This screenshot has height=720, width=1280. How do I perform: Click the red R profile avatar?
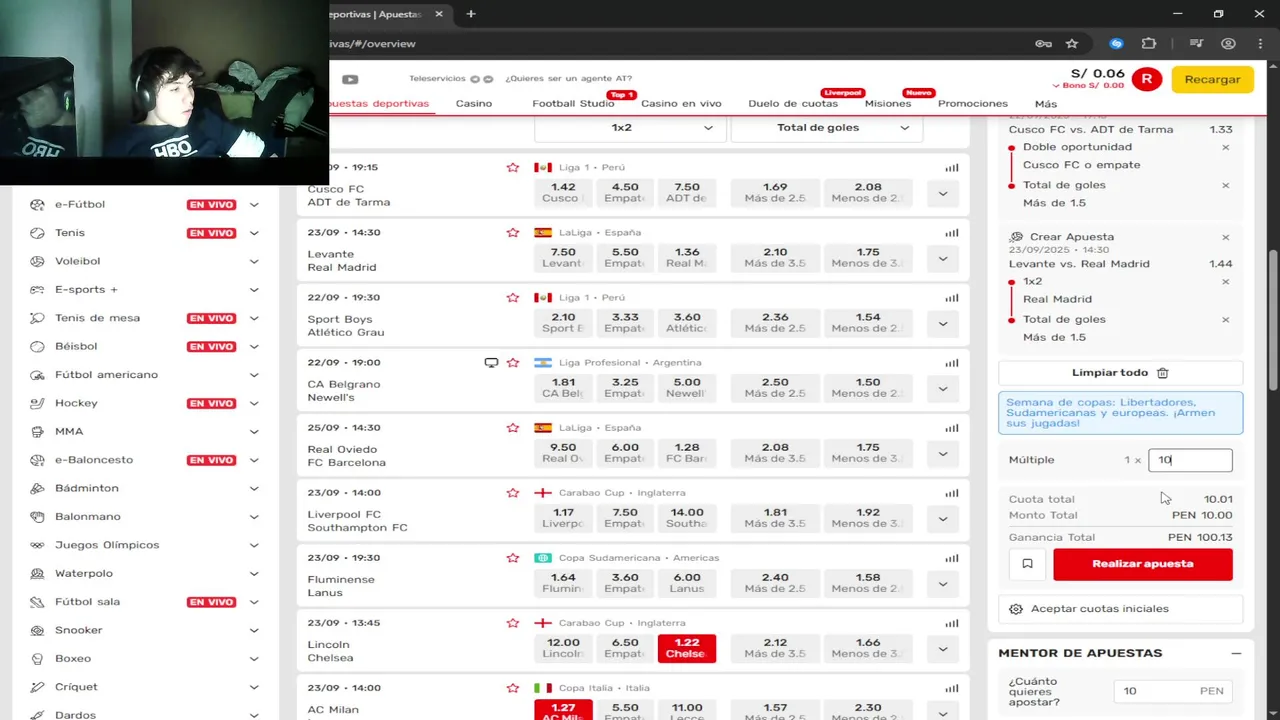1146,79
